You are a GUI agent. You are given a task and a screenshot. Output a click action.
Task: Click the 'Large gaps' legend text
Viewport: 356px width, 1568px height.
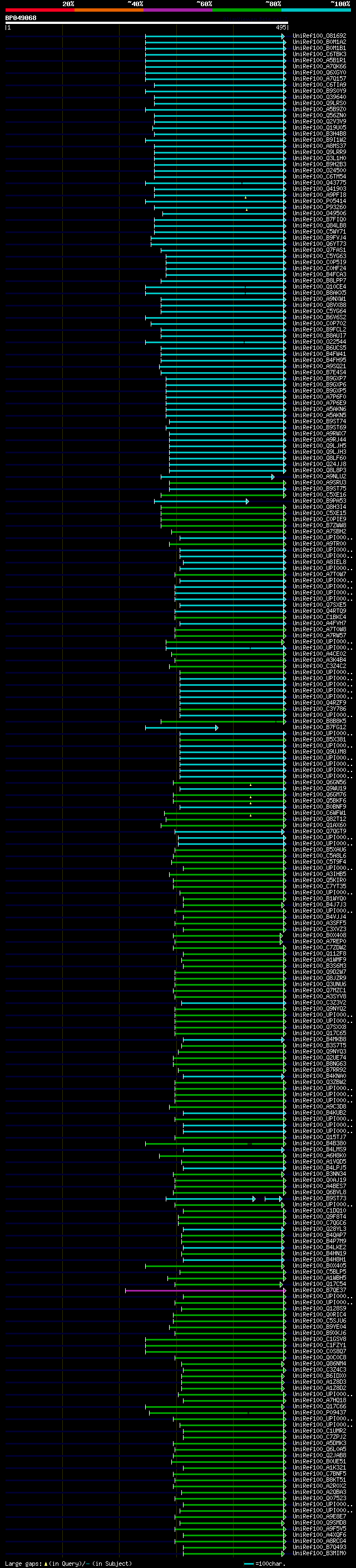(24, 1564)
